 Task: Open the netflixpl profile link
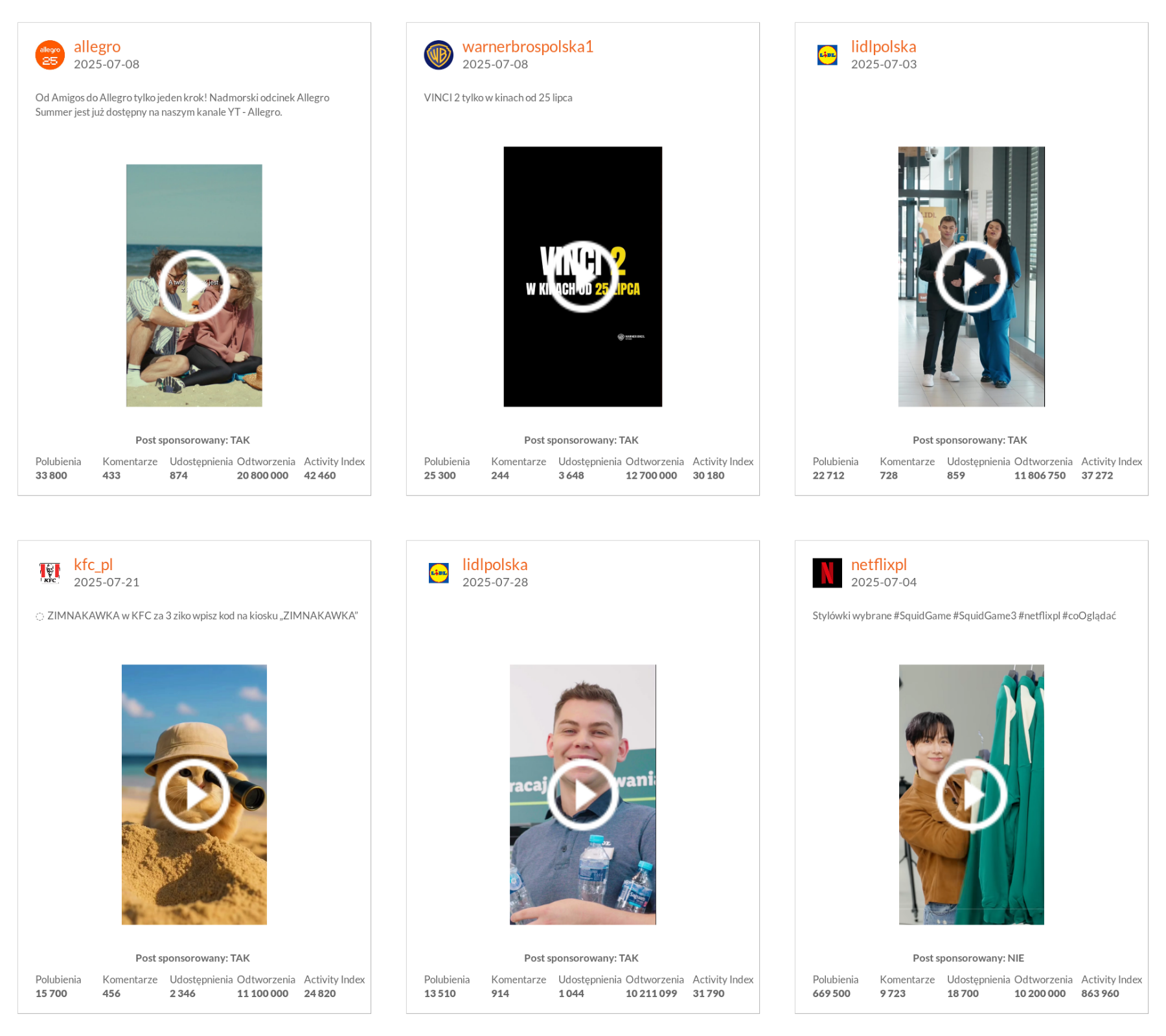(878, 564)
